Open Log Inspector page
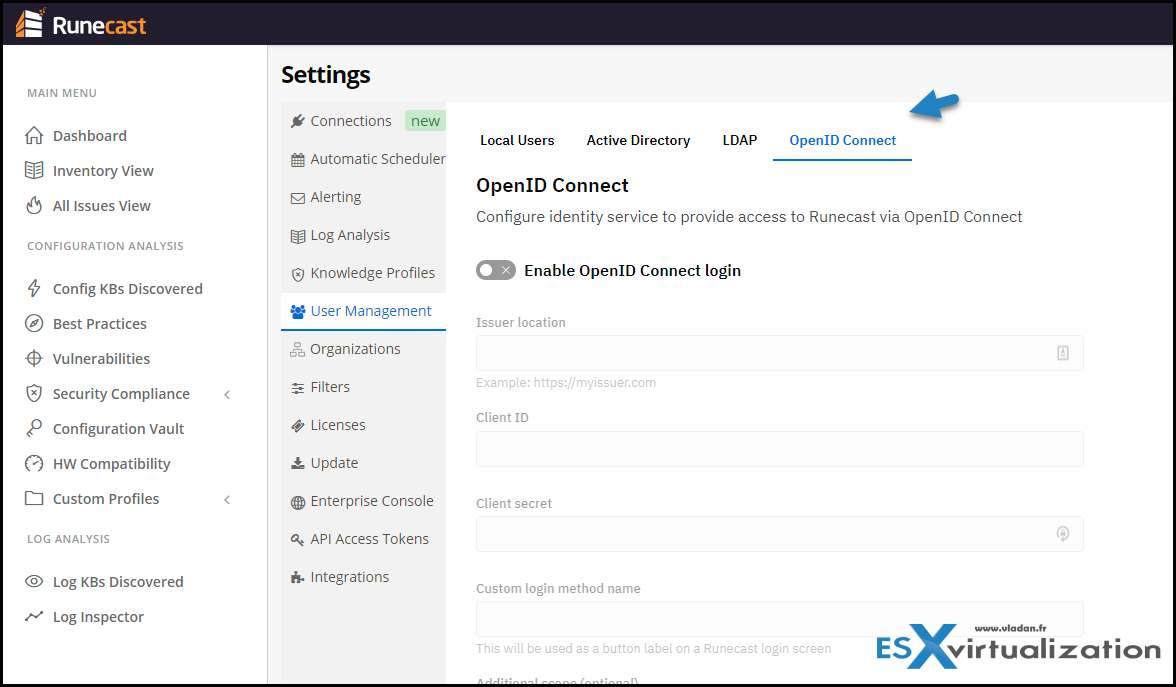 (x=98, y=617)
